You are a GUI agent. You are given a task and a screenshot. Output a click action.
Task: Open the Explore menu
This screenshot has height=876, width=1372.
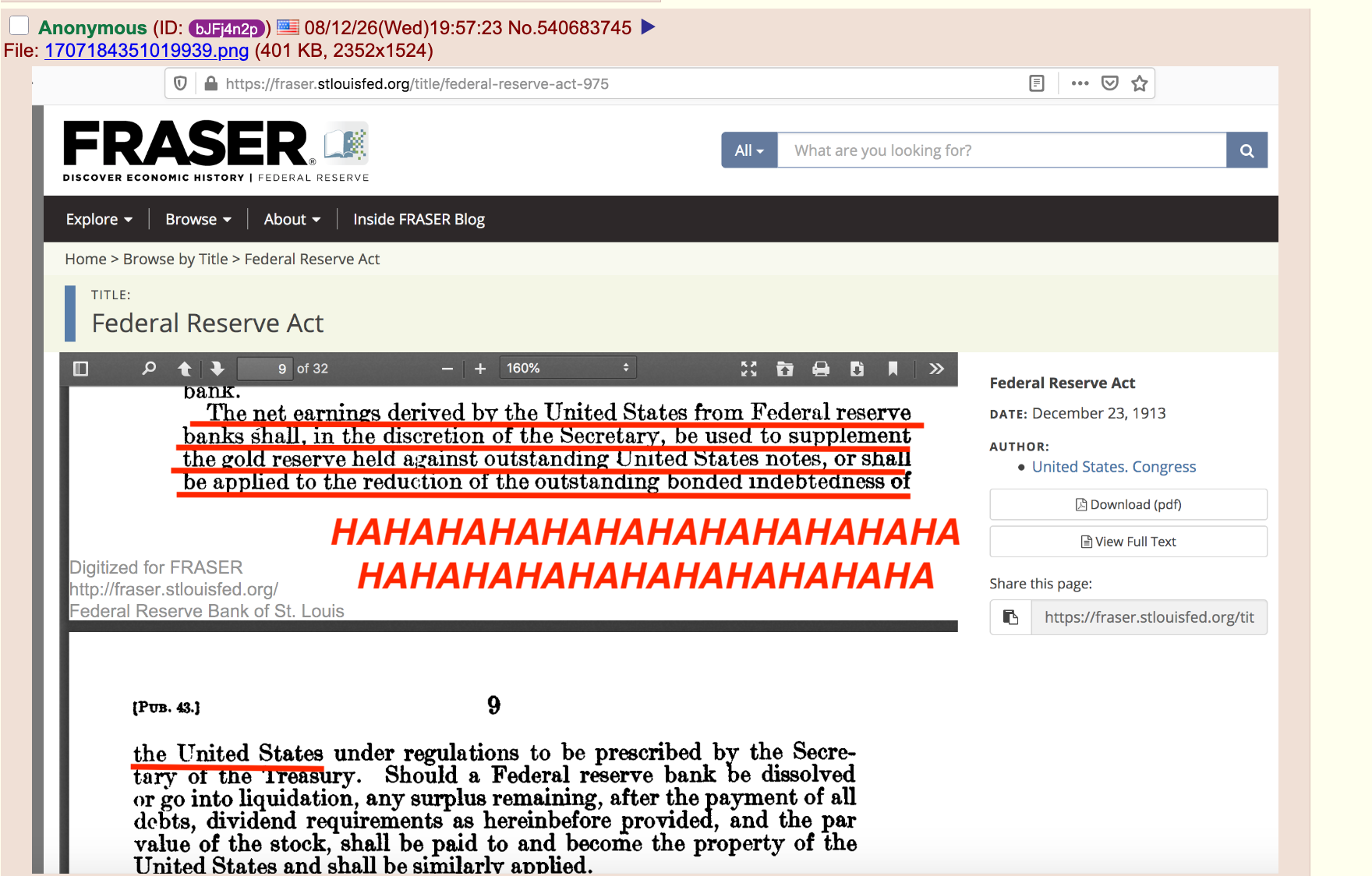(x=99, y=219)
